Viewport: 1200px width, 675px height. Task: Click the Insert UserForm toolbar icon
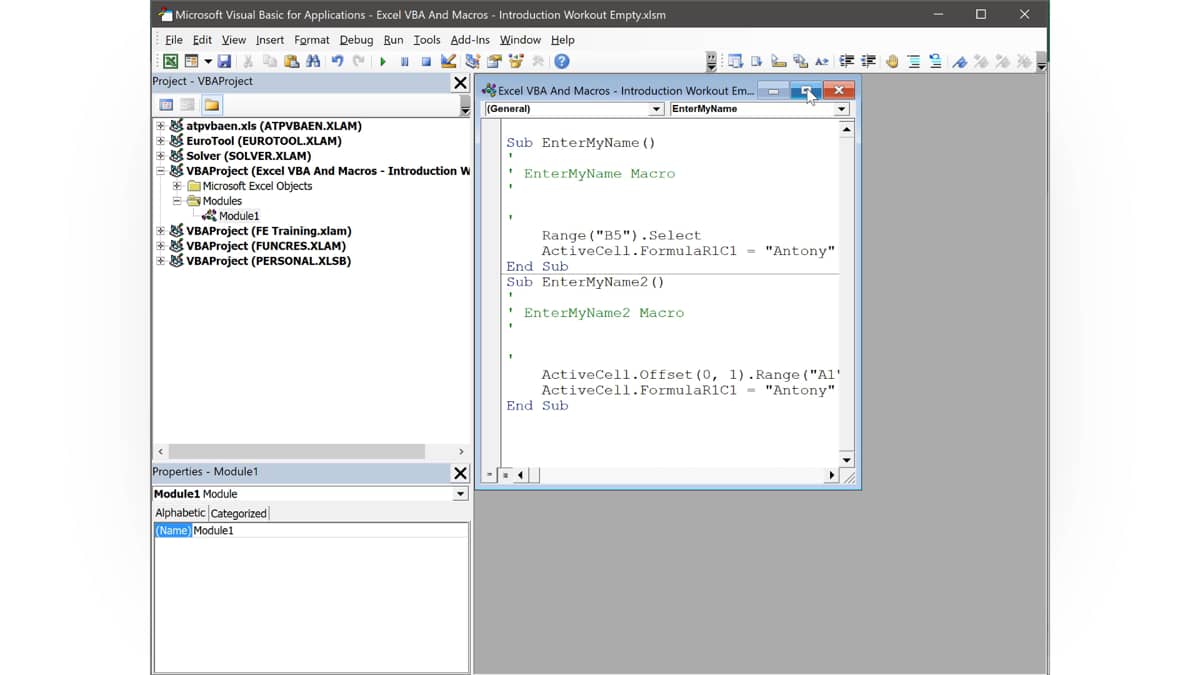tap(191, 61)
